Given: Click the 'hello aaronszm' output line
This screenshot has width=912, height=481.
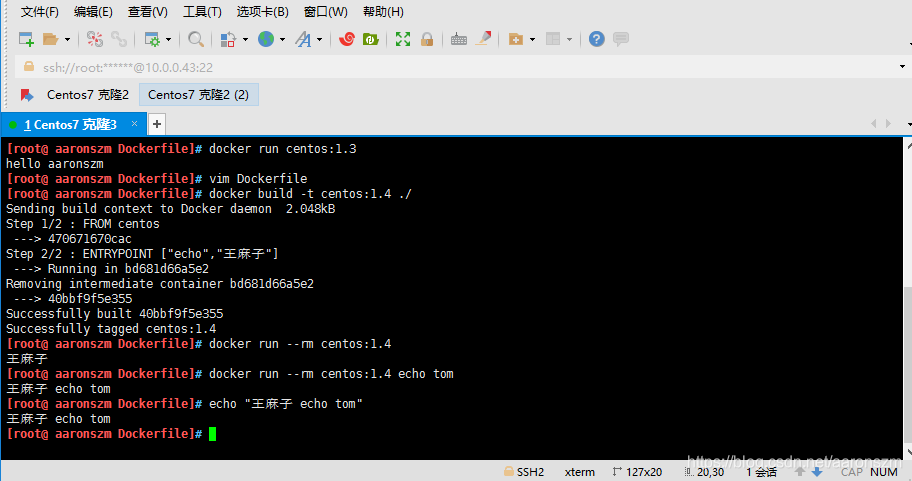Looking at the screenshot, I should pyautogui.click(x=55, y=164).
